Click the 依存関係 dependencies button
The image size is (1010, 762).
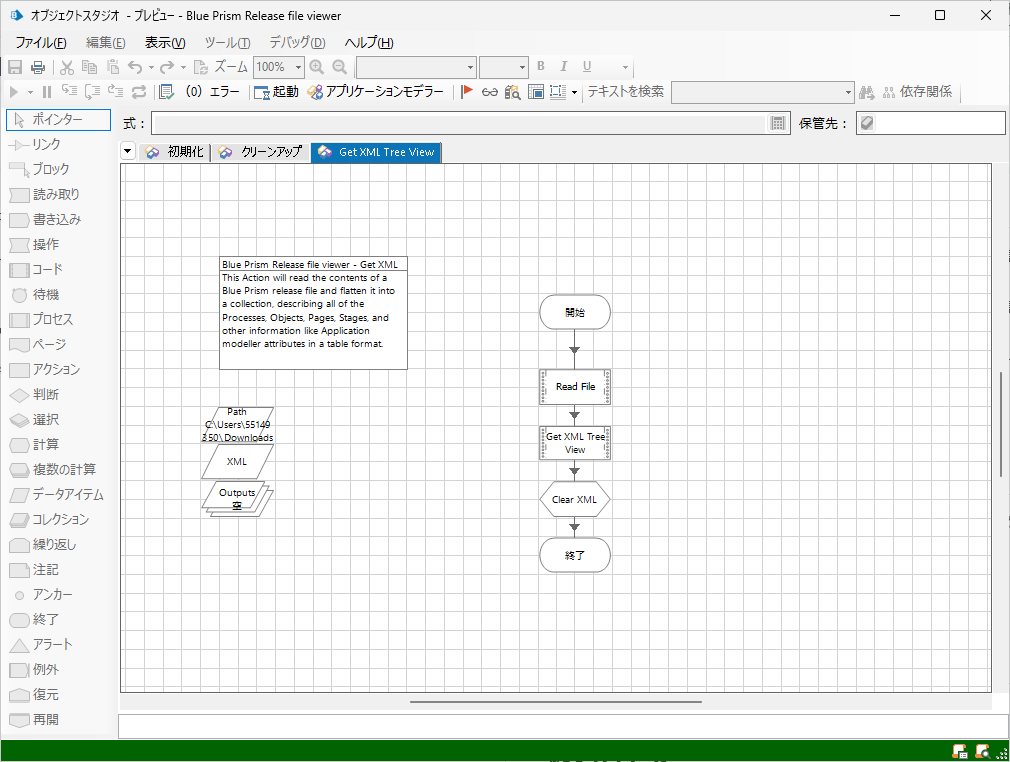point(917,92)
